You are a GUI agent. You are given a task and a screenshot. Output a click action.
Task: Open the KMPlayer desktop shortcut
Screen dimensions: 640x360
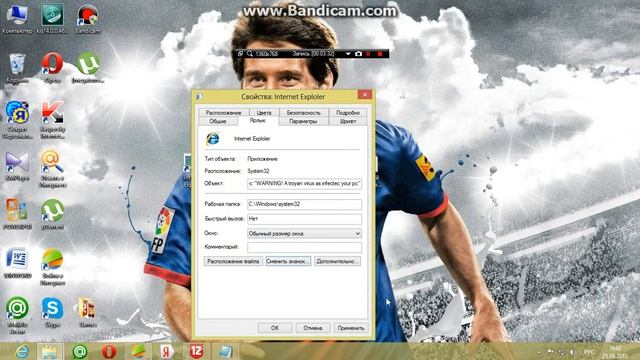click(x=17, y=166)
